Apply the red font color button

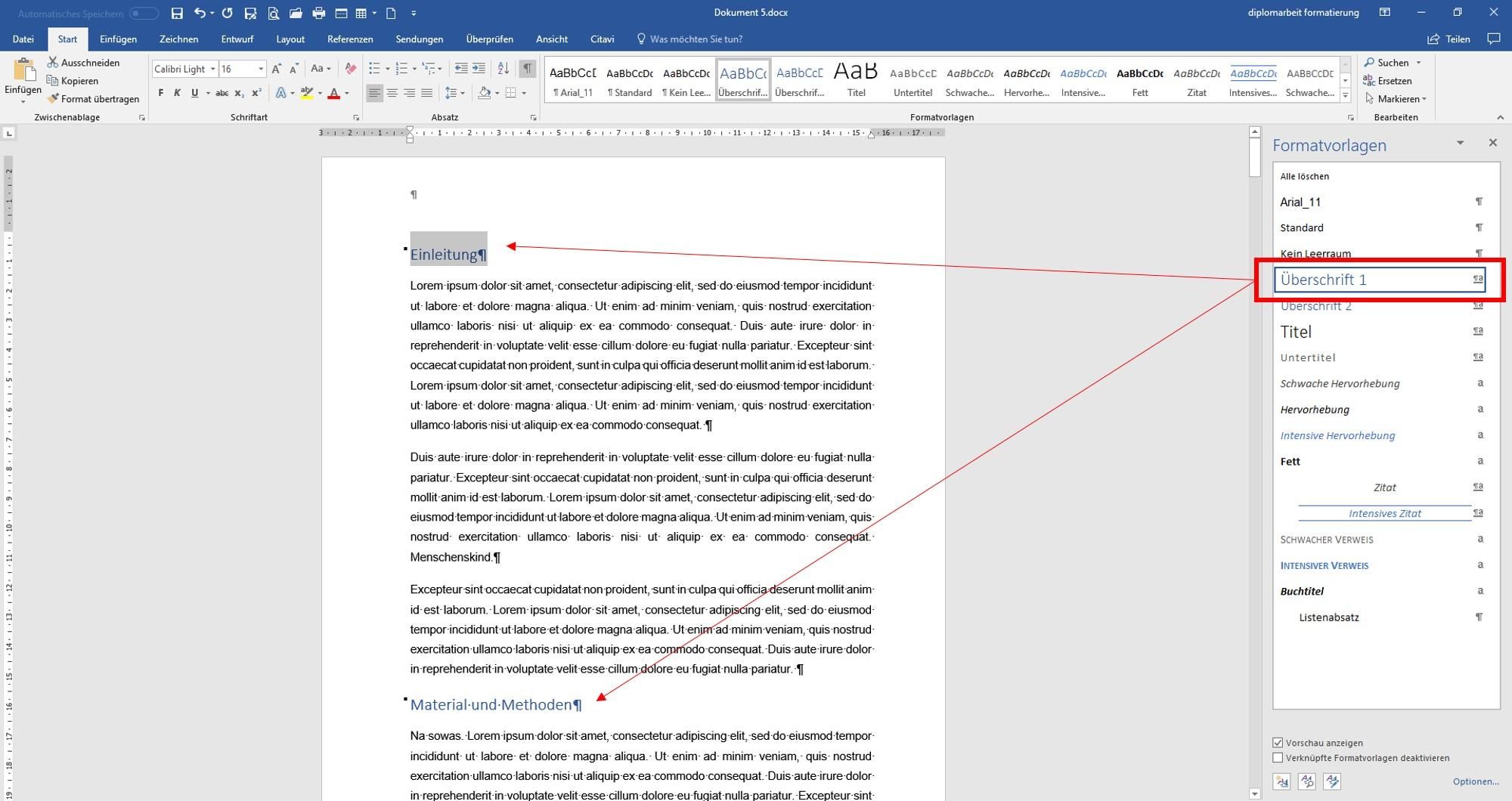pos(333,93)
